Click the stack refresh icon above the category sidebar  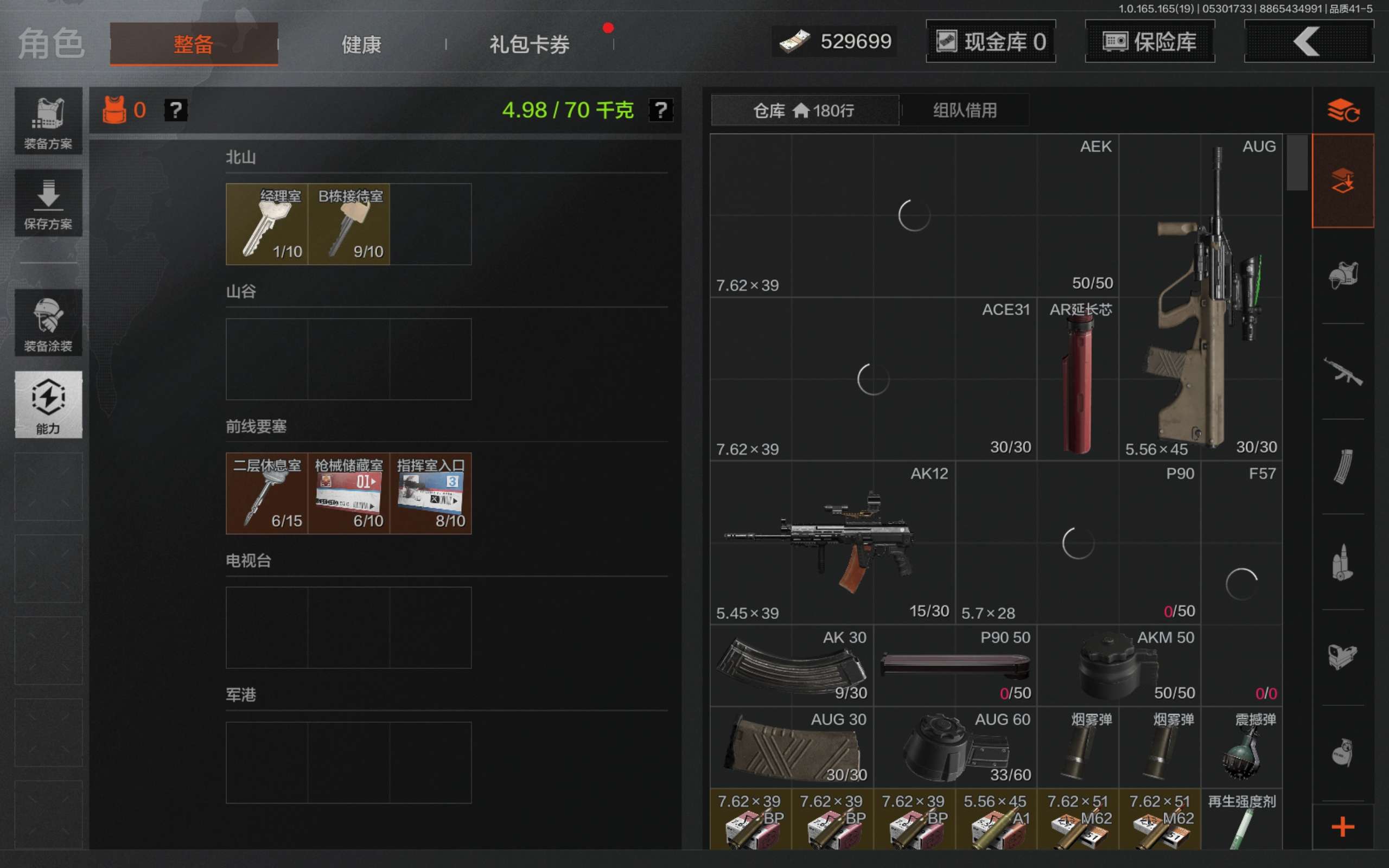(1343, 110)
